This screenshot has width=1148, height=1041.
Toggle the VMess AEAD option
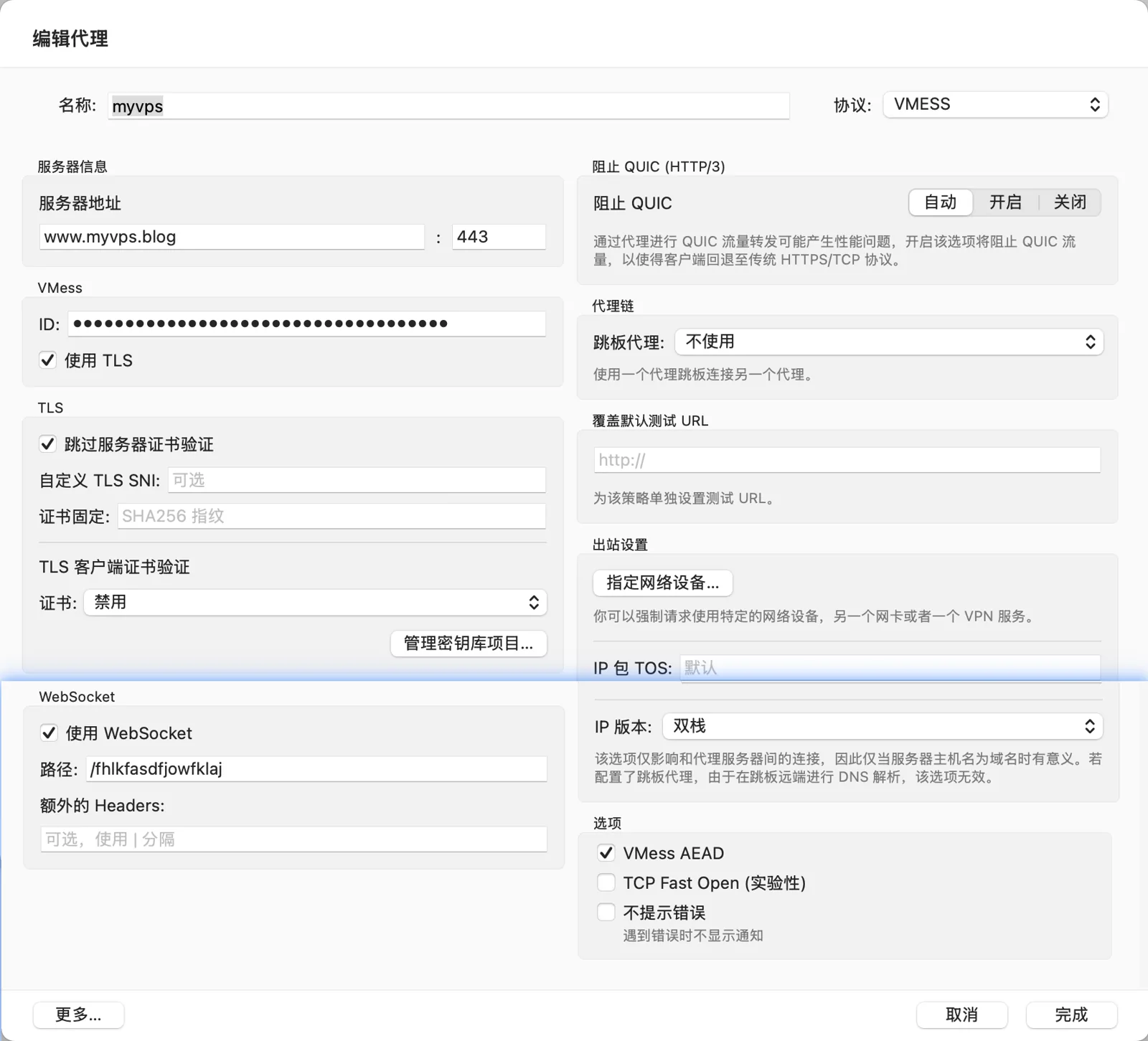click(606, 853)
